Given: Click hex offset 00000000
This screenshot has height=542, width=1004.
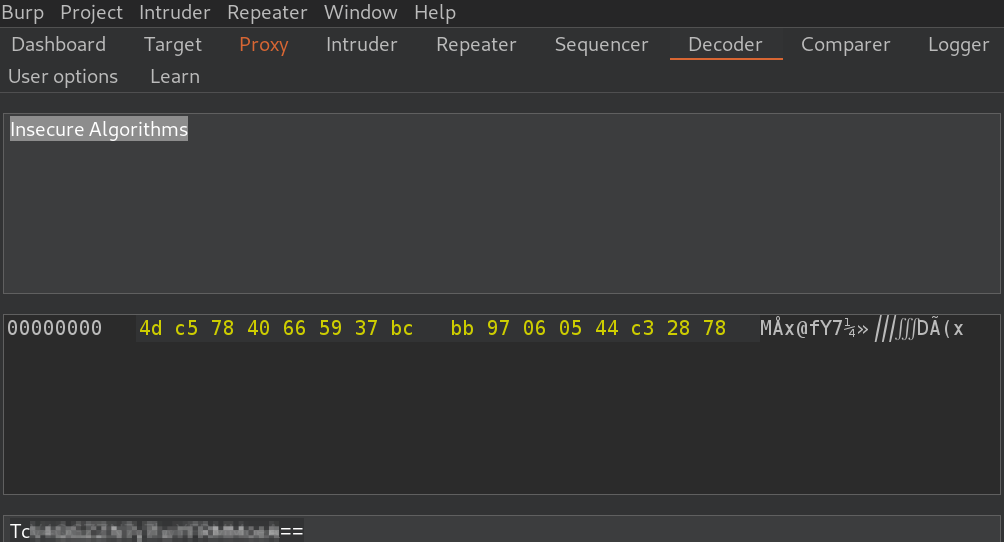Looking at the screenshot, I should 54,328.
